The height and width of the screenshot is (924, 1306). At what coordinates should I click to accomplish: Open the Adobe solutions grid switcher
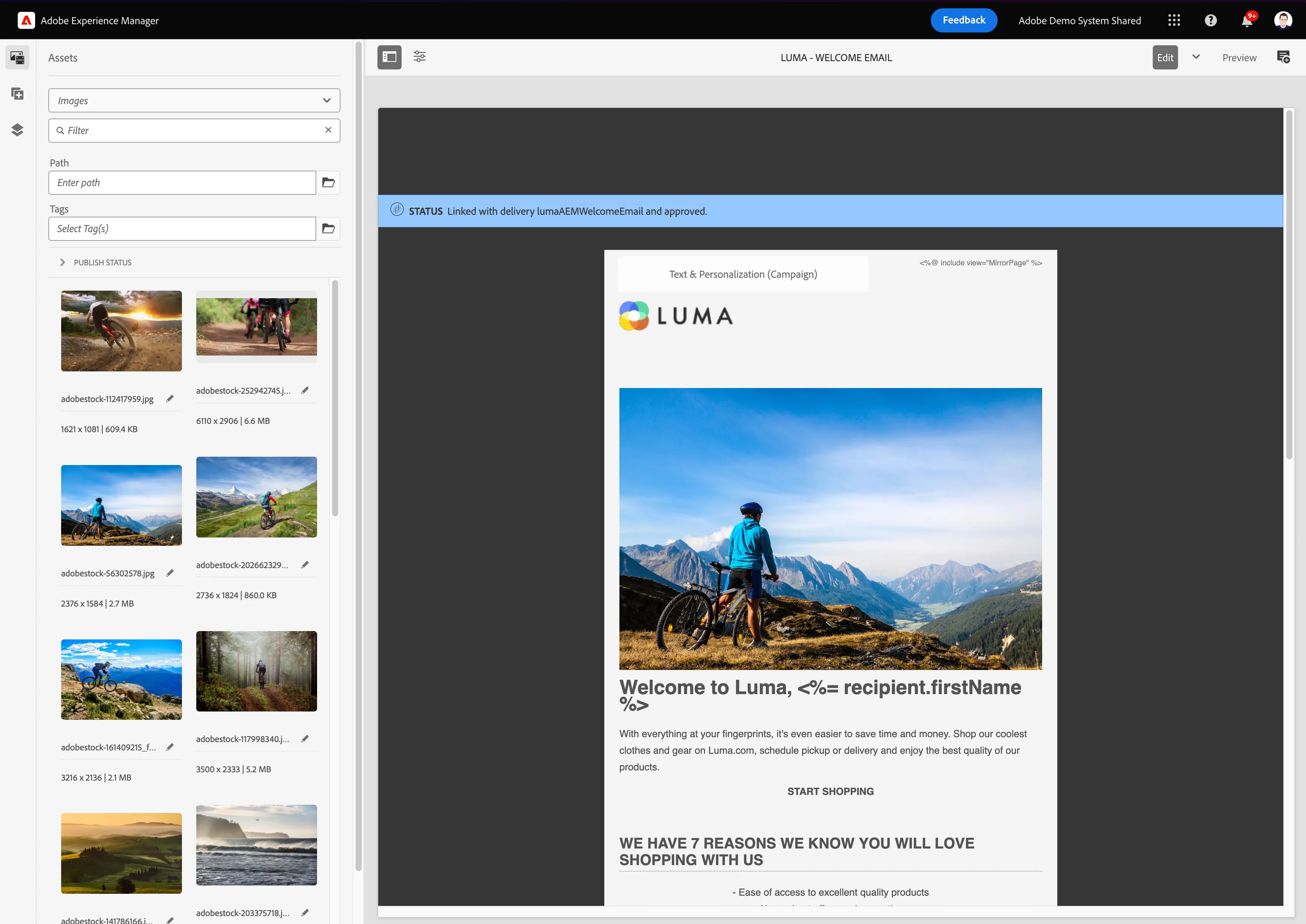pos(1174,20)
